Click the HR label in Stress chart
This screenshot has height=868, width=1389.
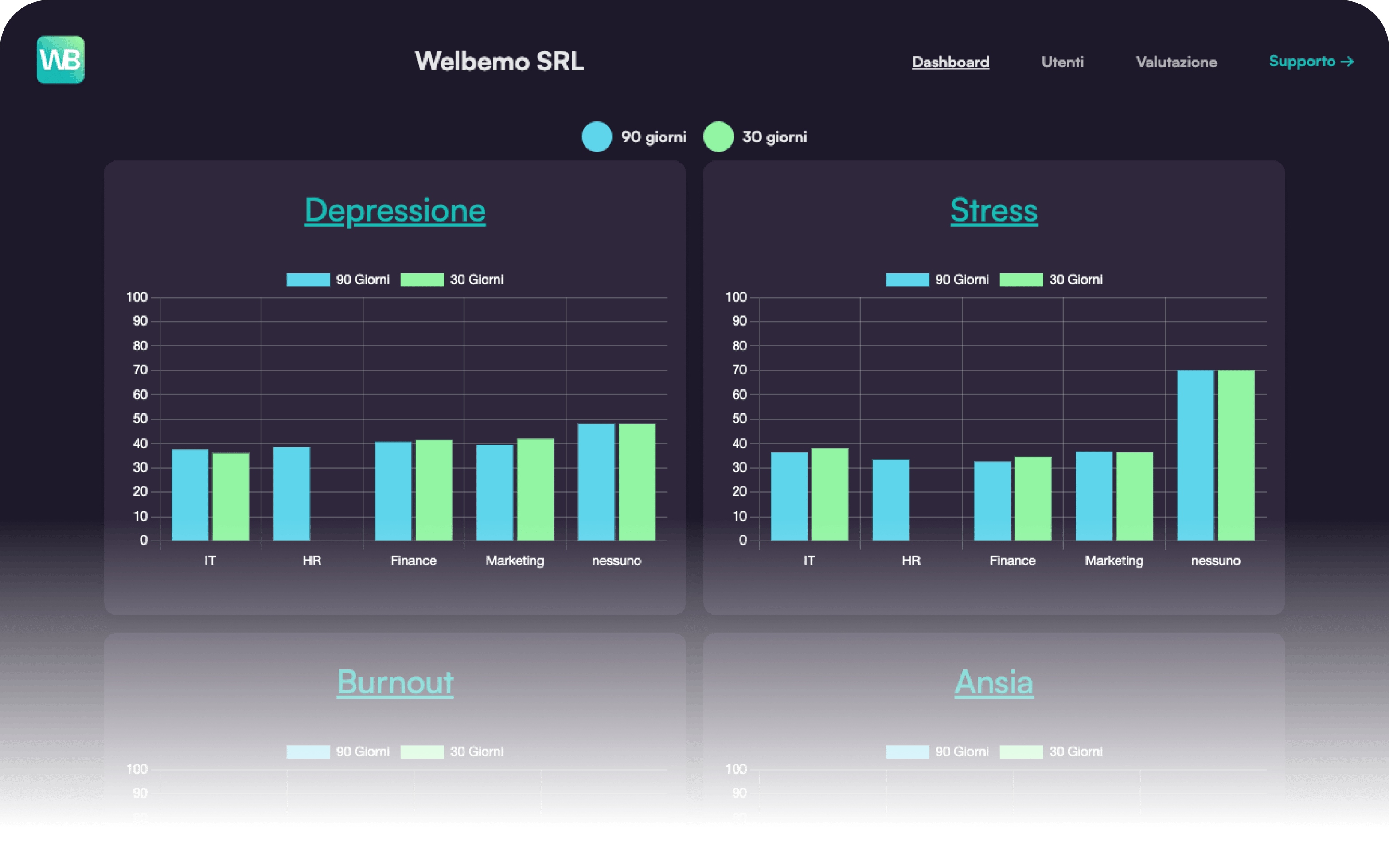(911, 561)
